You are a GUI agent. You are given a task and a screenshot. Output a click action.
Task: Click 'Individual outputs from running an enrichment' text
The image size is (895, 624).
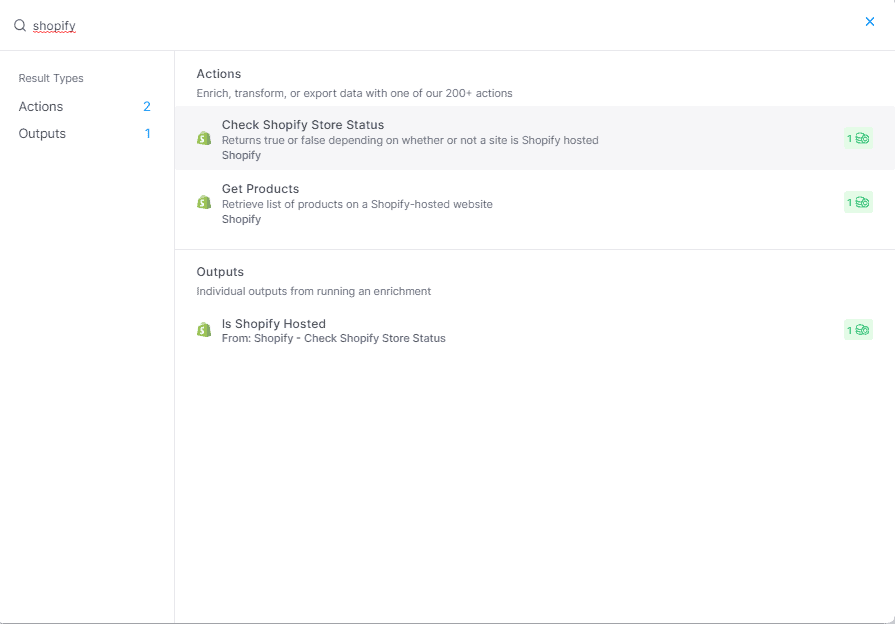313,291
